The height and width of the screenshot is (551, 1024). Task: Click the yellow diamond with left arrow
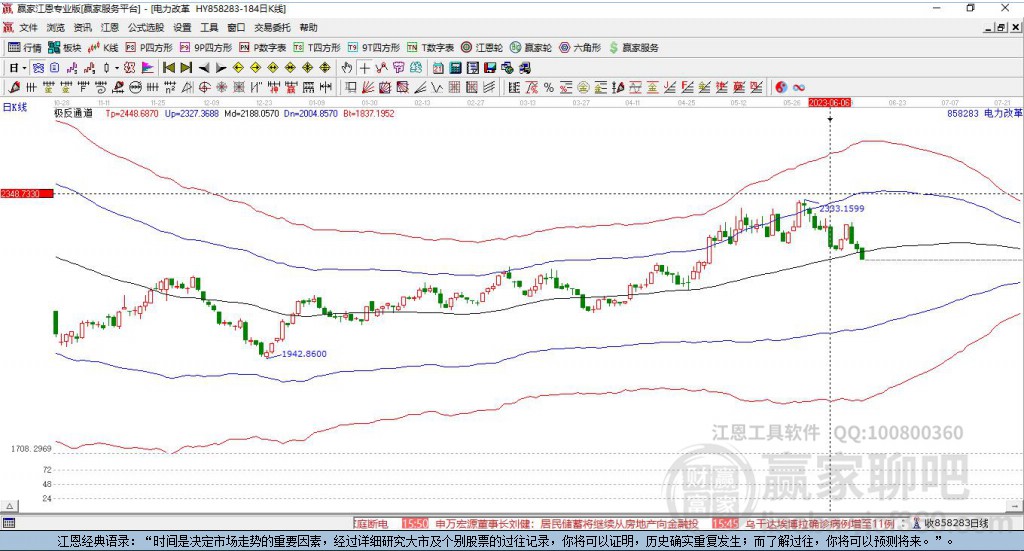[238, 68]
